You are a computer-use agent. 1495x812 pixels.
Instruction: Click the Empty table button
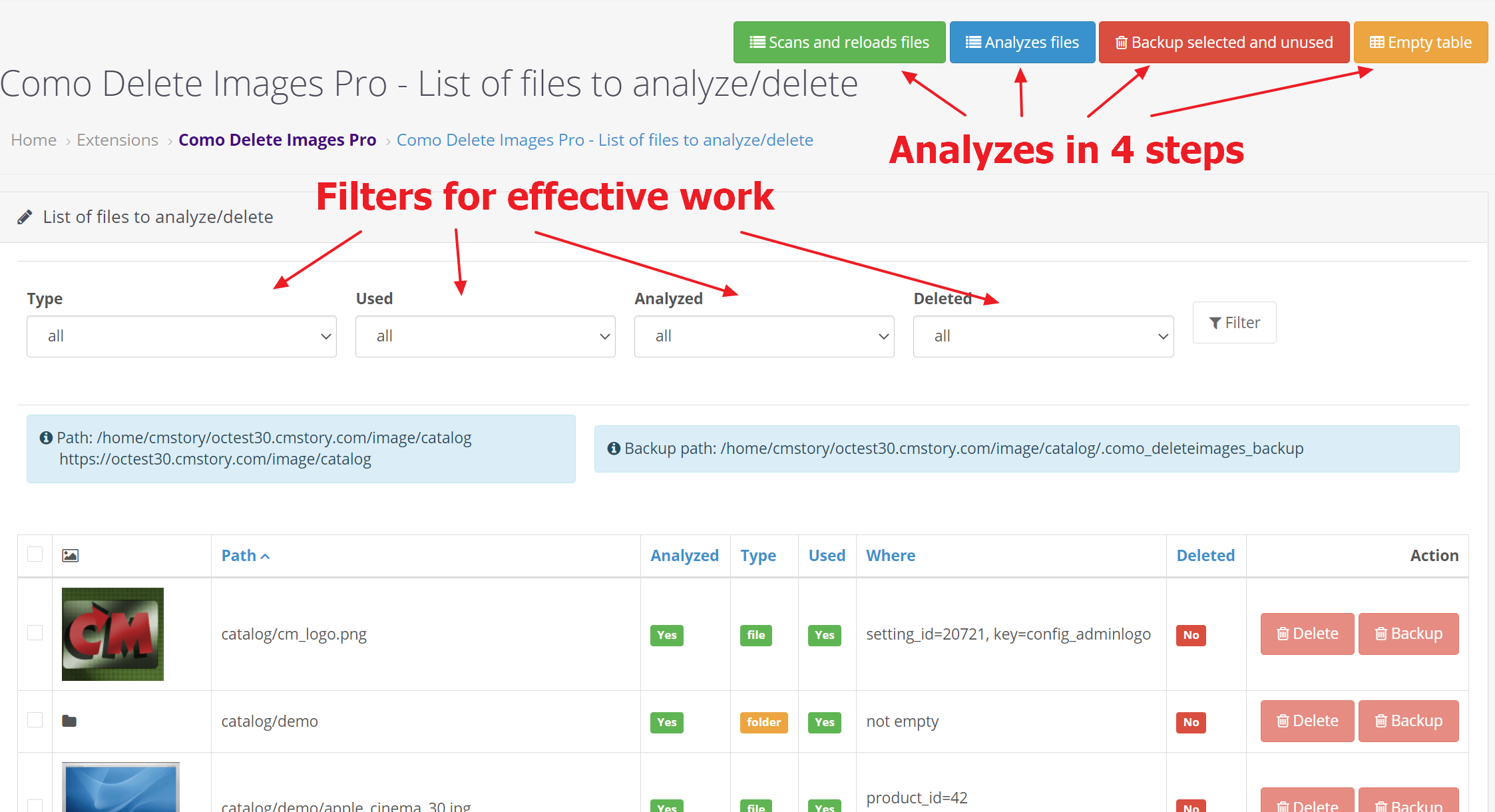(1420, 43)
